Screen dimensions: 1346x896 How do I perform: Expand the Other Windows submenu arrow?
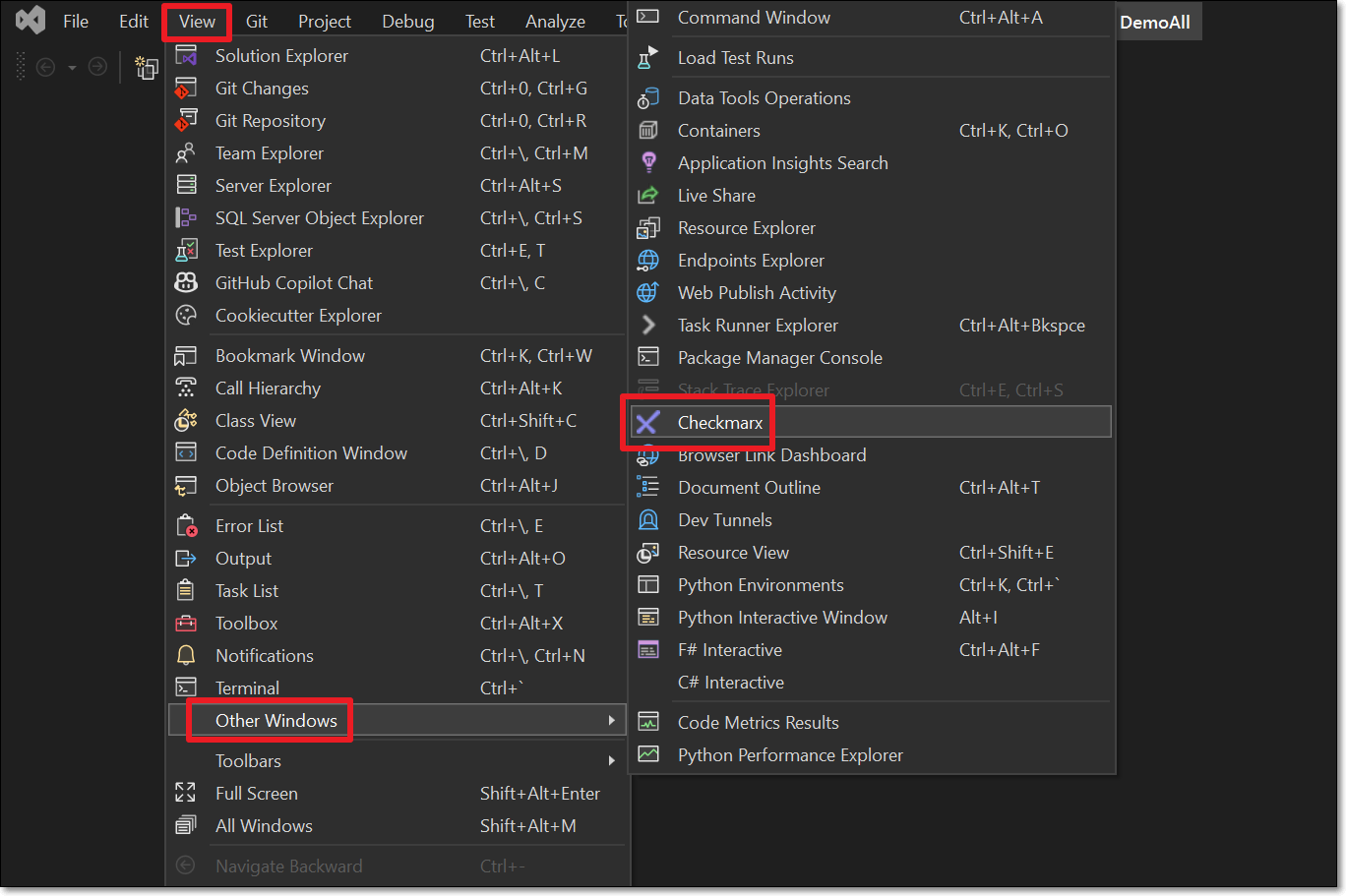(611, 721)
